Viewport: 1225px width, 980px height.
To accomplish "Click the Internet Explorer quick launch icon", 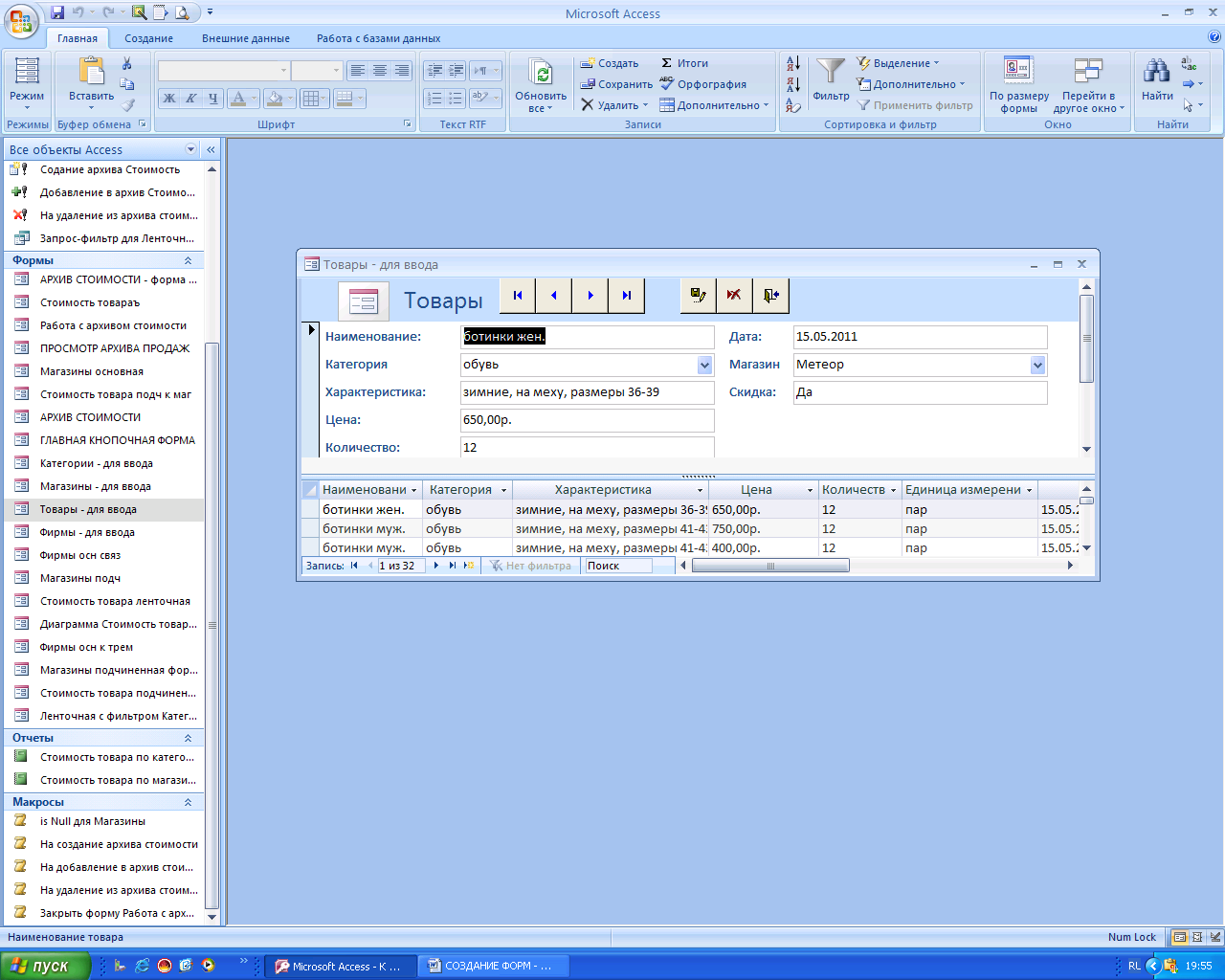I will click(142, 966).
